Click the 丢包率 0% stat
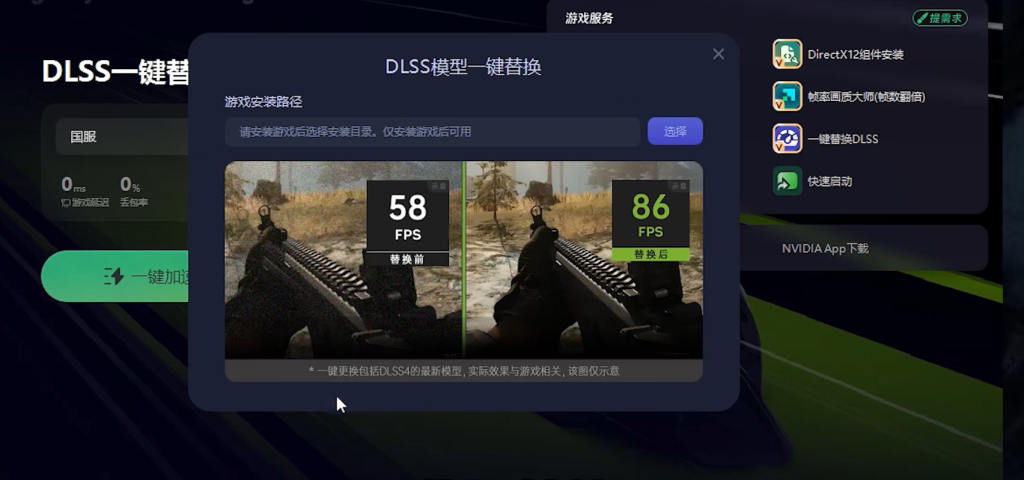This screenshot has width=1024, height=480. [x=134, y=191]
